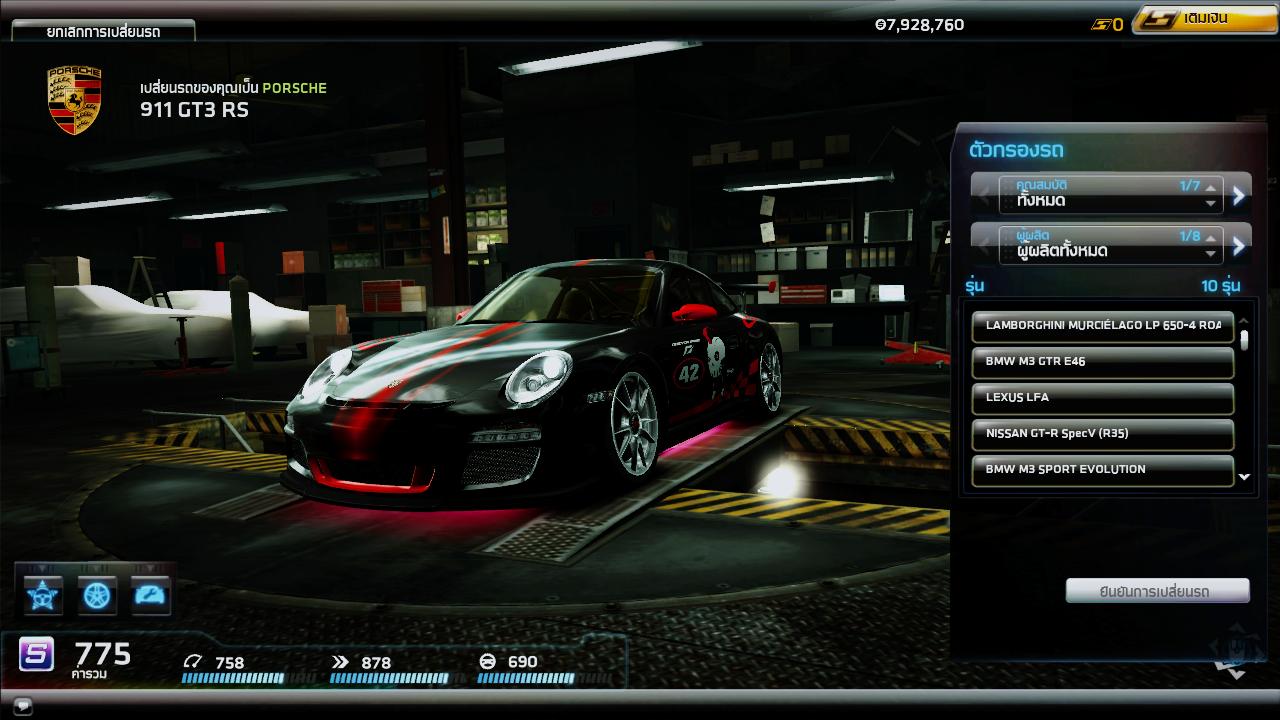Click the purple S class badge
1280x720 pixels.
37,655
